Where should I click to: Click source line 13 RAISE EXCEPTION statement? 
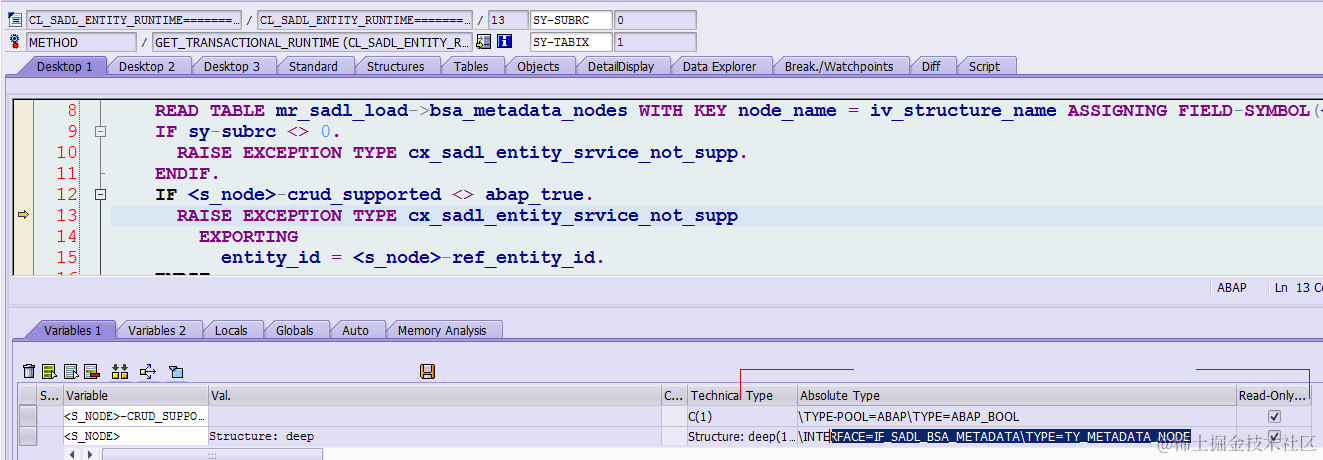point(457,215)
